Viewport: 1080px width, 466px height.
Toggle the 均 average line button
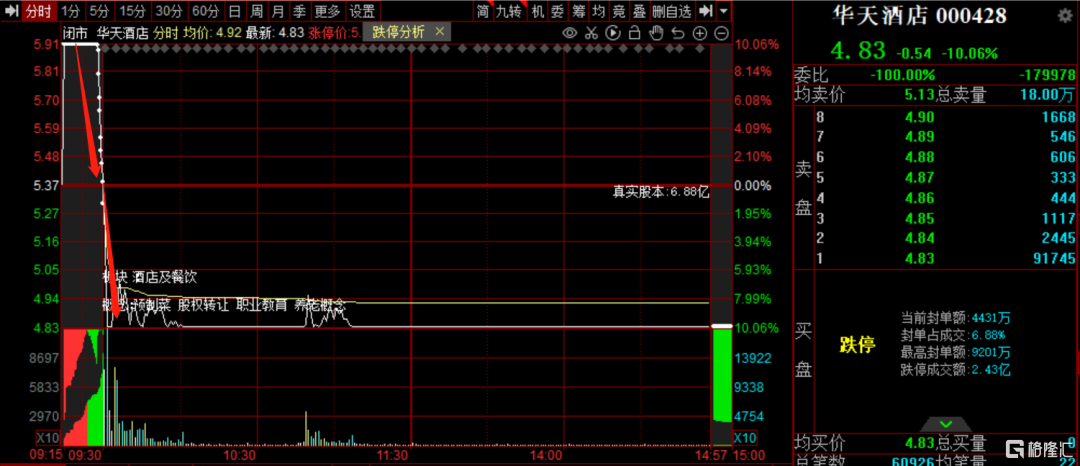coord(599,10)
